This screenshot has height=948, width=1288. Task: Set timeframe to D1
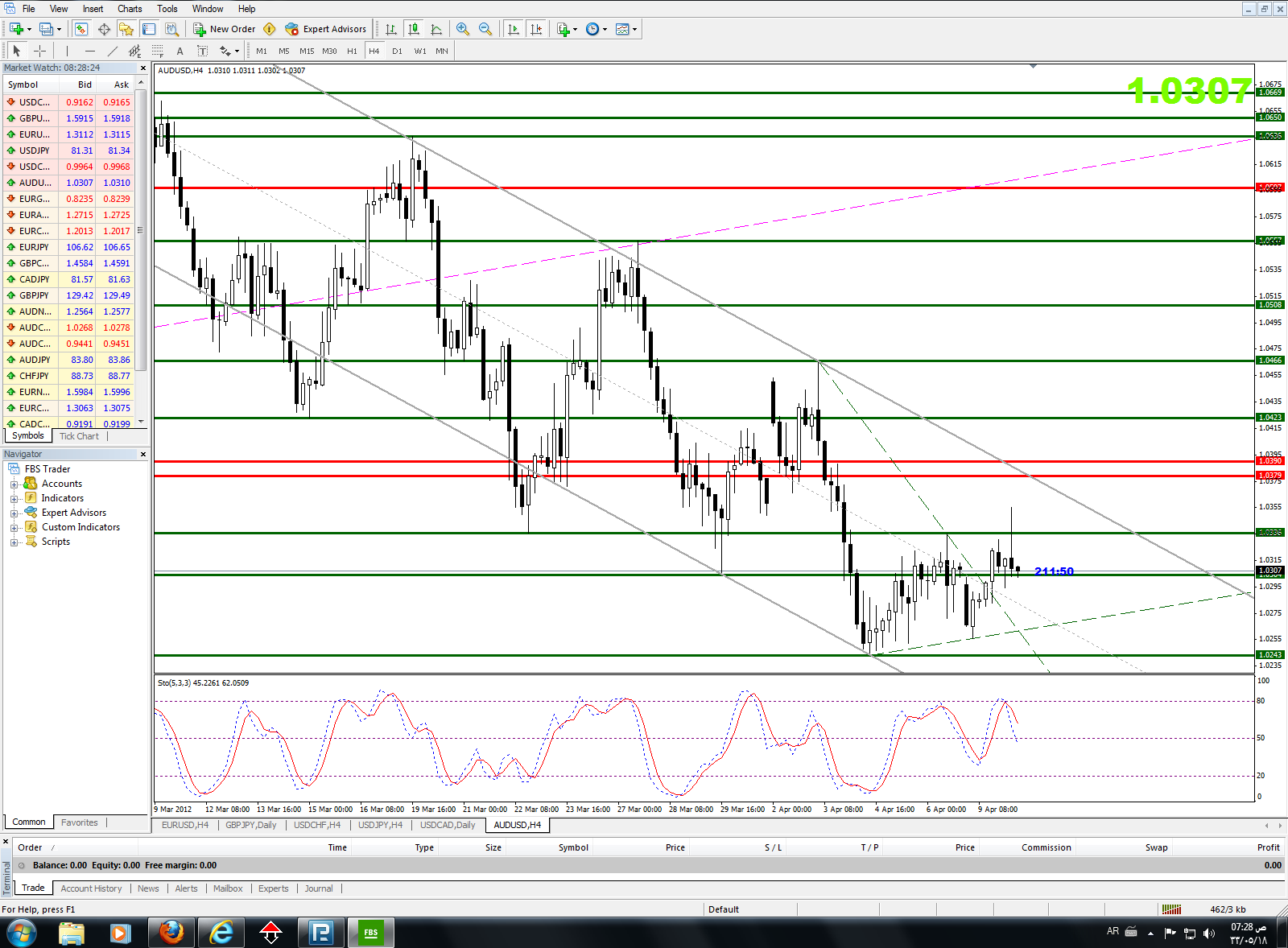coord(397,51)
